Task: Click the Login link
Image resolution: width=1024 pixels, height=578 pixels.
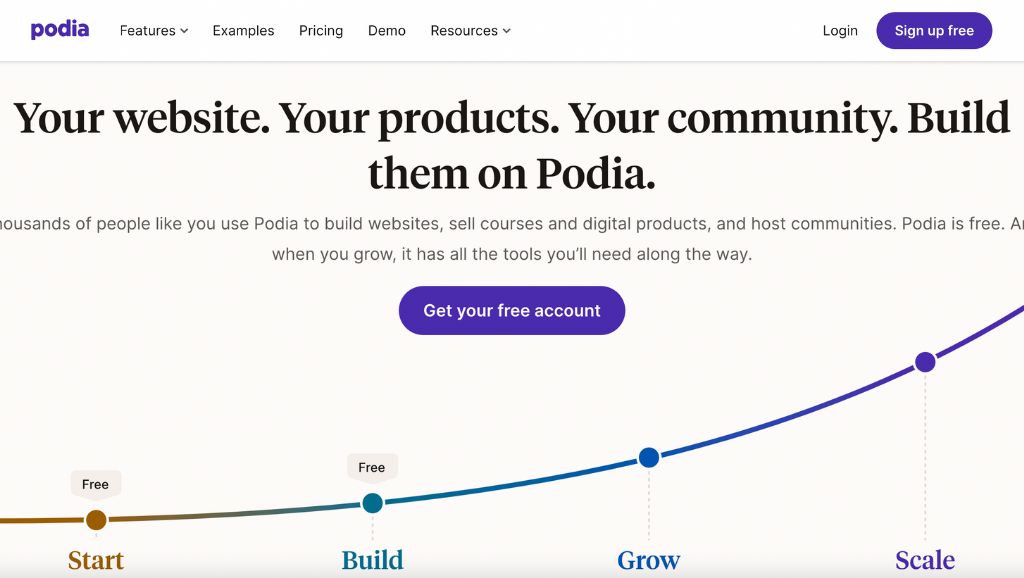Action: 840,31
